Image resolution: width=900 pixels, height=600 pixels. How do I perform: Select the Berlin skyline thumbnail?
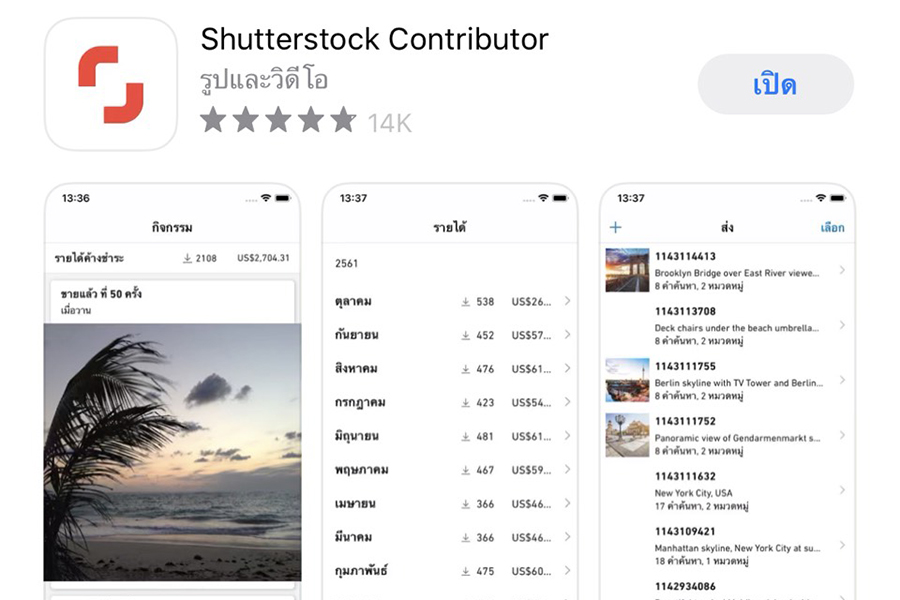pyautogui.click(x=627, y=380)
